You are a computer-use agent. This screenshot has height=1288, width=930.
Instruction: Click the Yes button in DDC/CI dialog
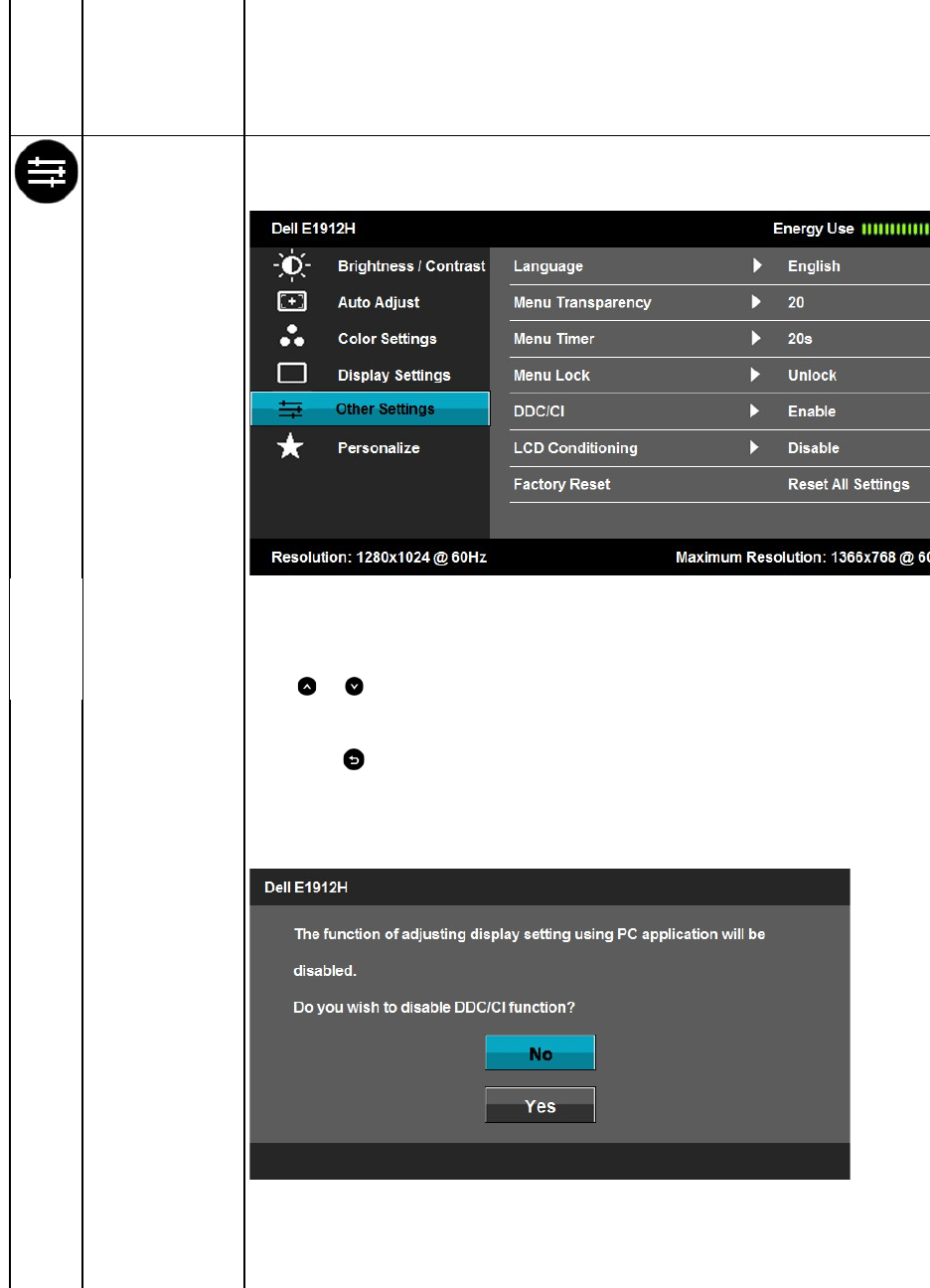pos(541,1105)
